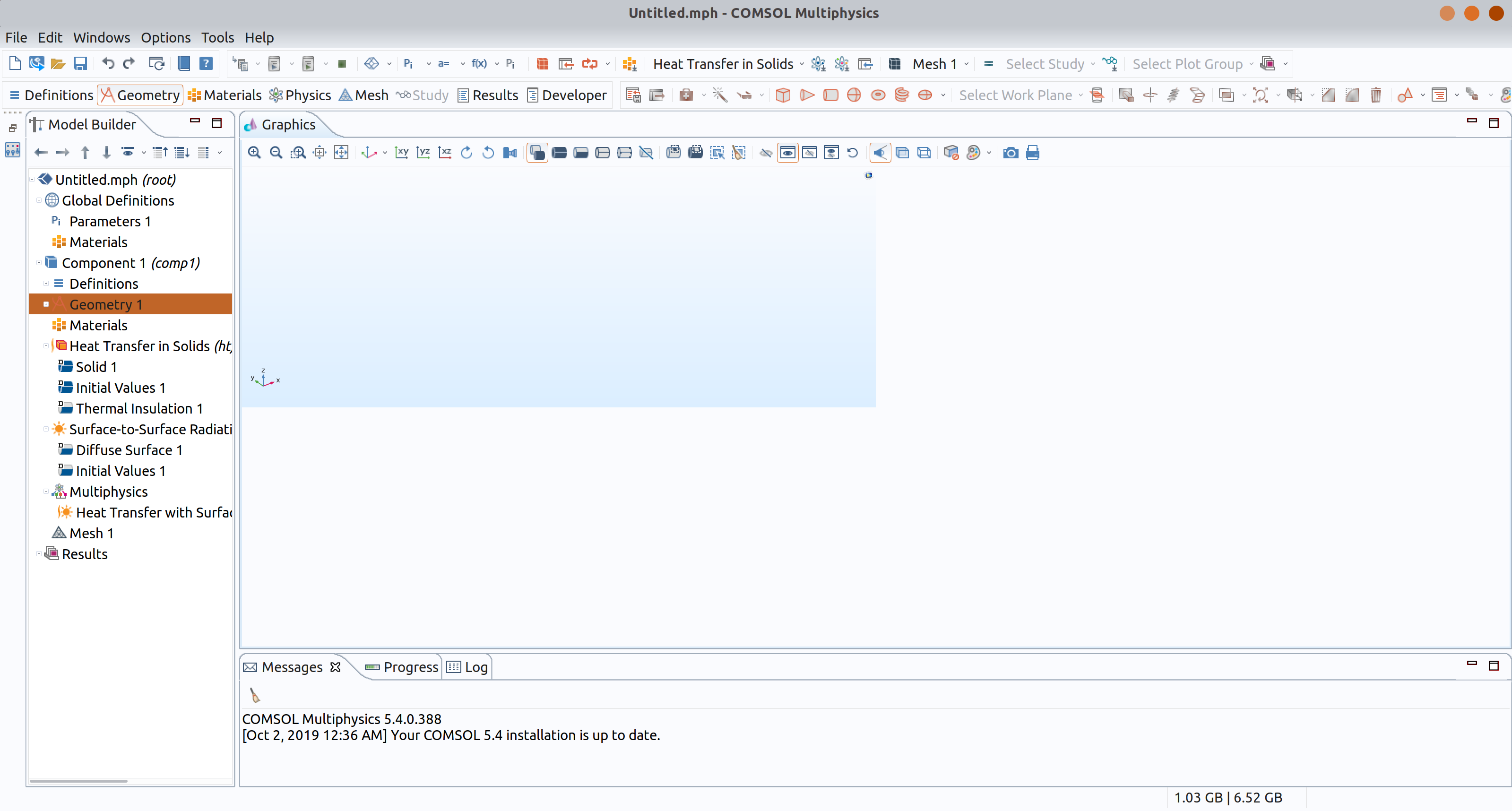Expand the Results node
Image resolution: width=1512 pixels, height=811 pixels.
[39, 554]
